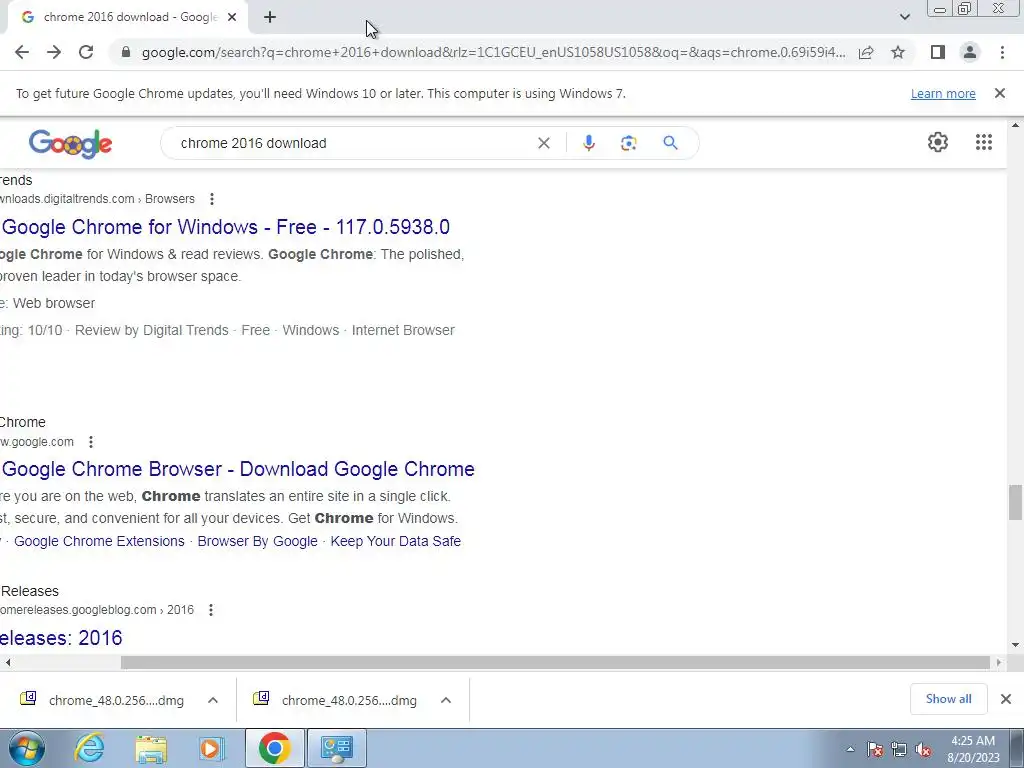Search by voice microphone icon

[x=588, y=143]
